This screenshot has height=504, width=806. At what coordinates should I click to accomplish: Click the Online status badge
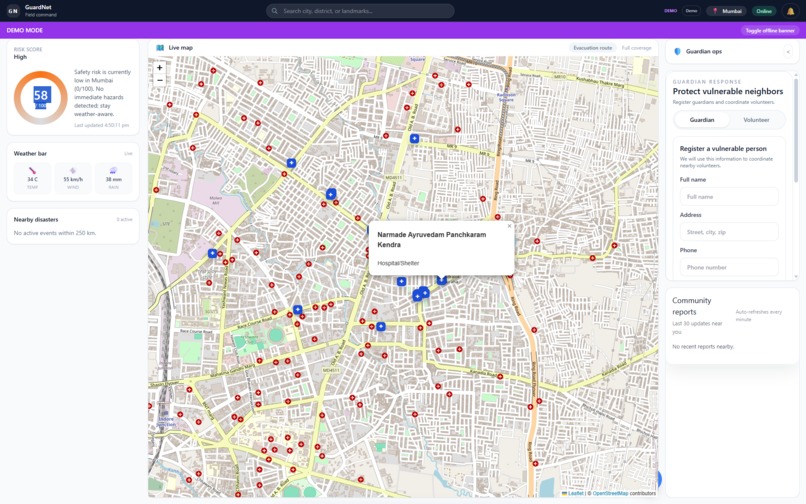[x=764, y=11]
